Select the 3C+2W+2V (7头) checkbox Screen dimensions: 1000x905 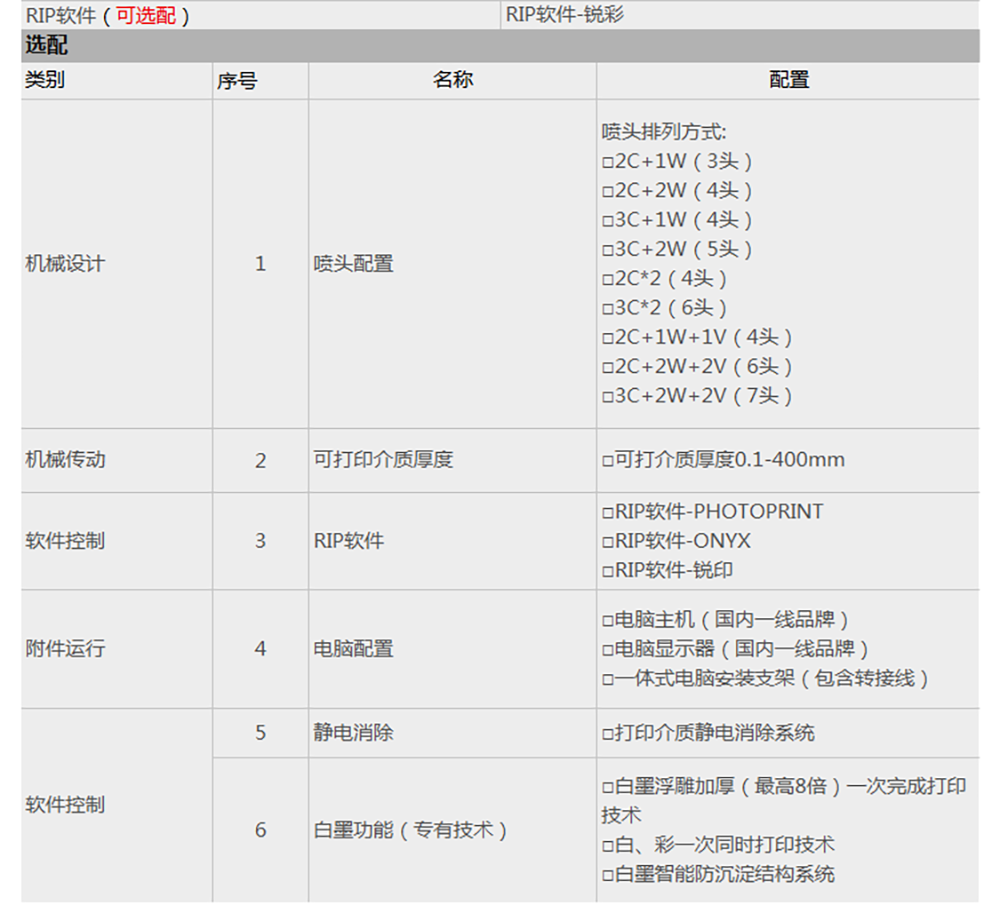pyautogui.click(x=607, y=397)
